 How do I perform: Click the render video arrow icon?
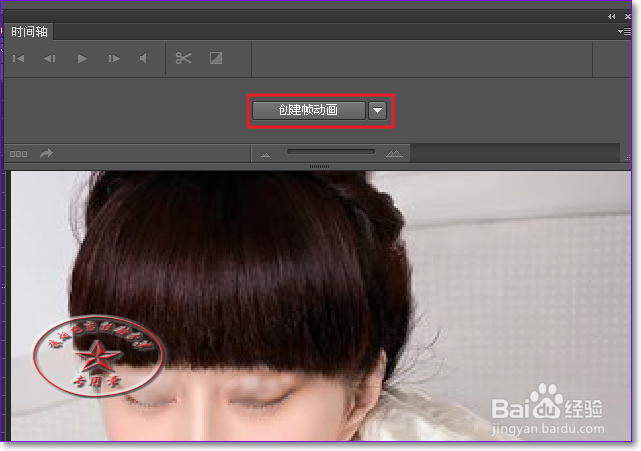47,153
